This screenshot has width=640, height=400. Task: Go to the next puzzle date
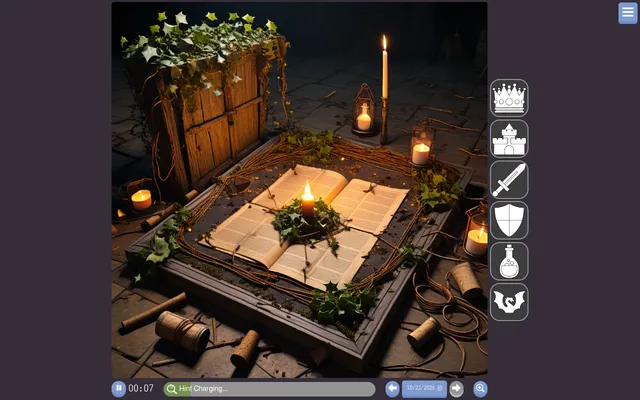pos(456,389)
